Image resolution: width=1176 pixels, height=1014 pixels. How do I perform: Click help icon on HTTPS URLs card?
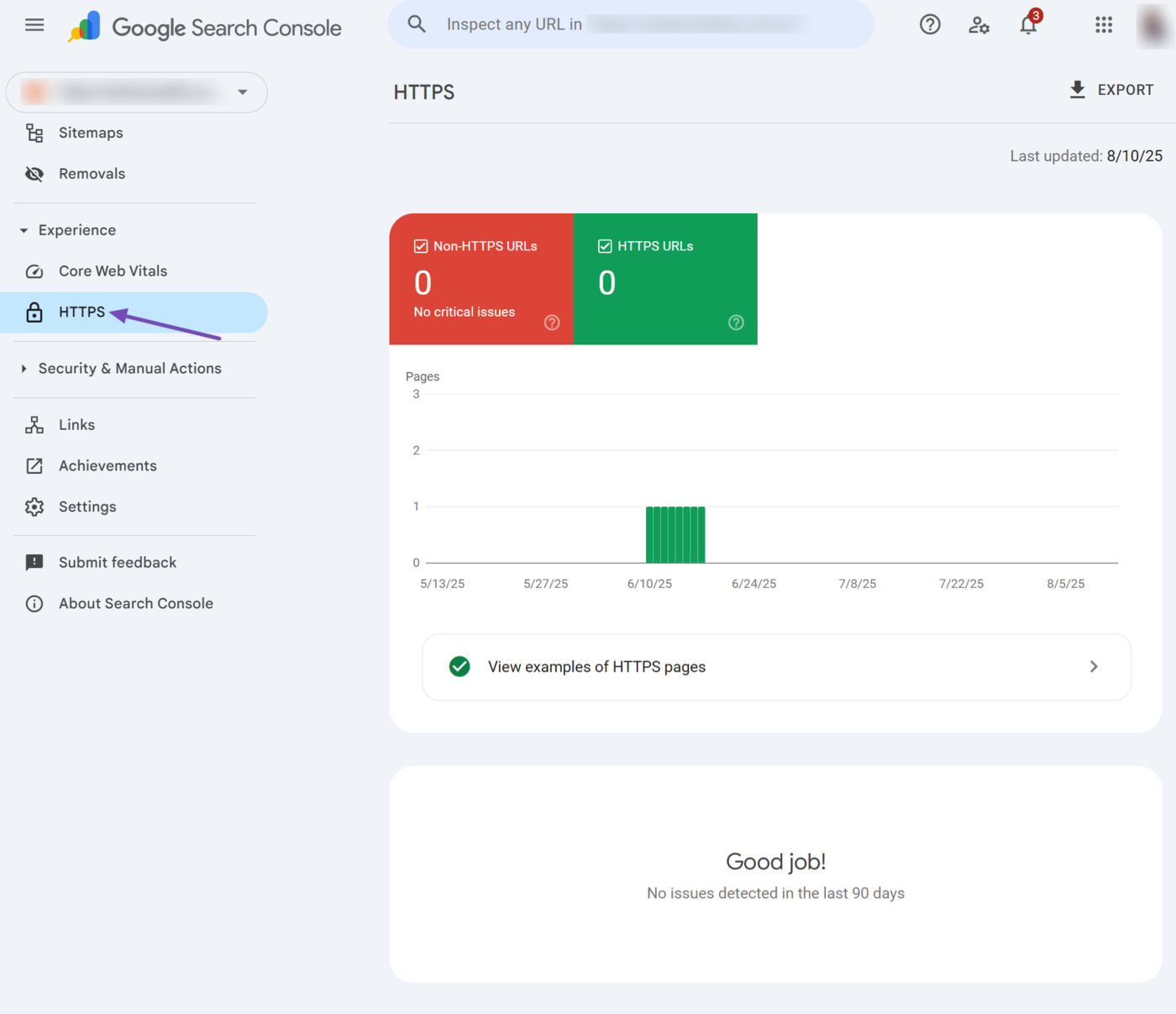coord(736,323)
